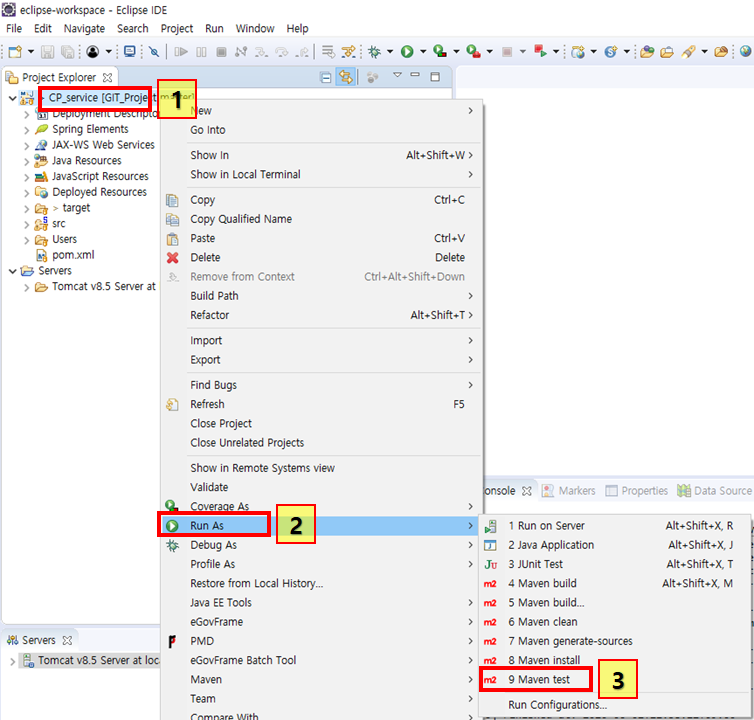Toggle Use Step Filters toolbar button
This screenshot has width=754, height=720.
pyautogui.click(x=348, y=51)
